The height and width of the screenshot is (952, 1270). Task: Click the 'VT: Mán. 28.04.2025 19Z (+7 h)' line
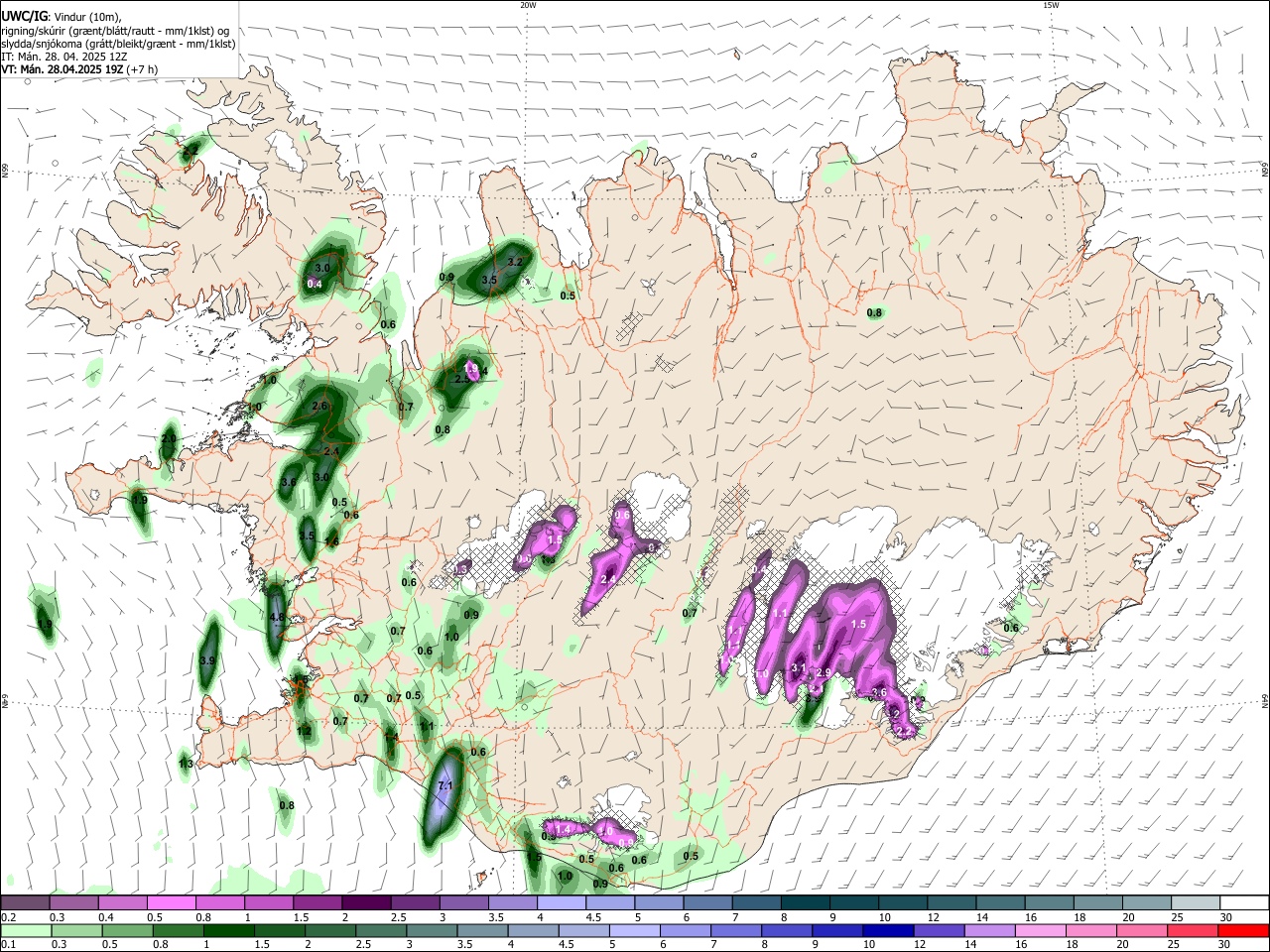79,69
